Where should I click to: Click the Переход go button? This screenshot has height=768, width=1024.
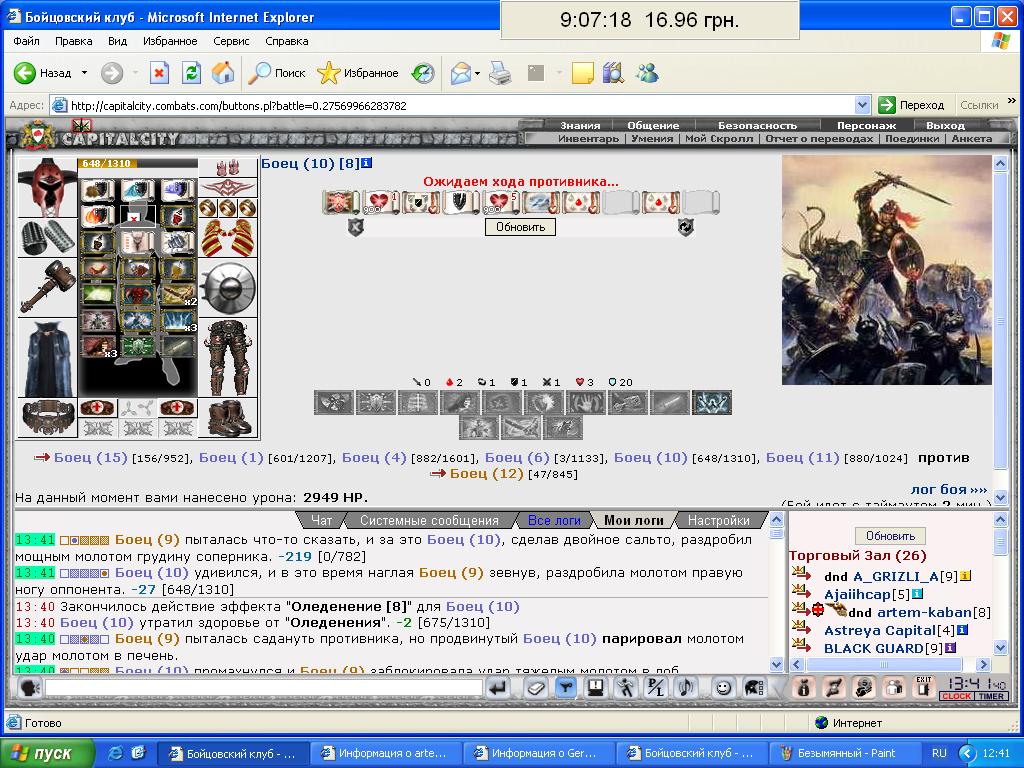pos(912,105)
